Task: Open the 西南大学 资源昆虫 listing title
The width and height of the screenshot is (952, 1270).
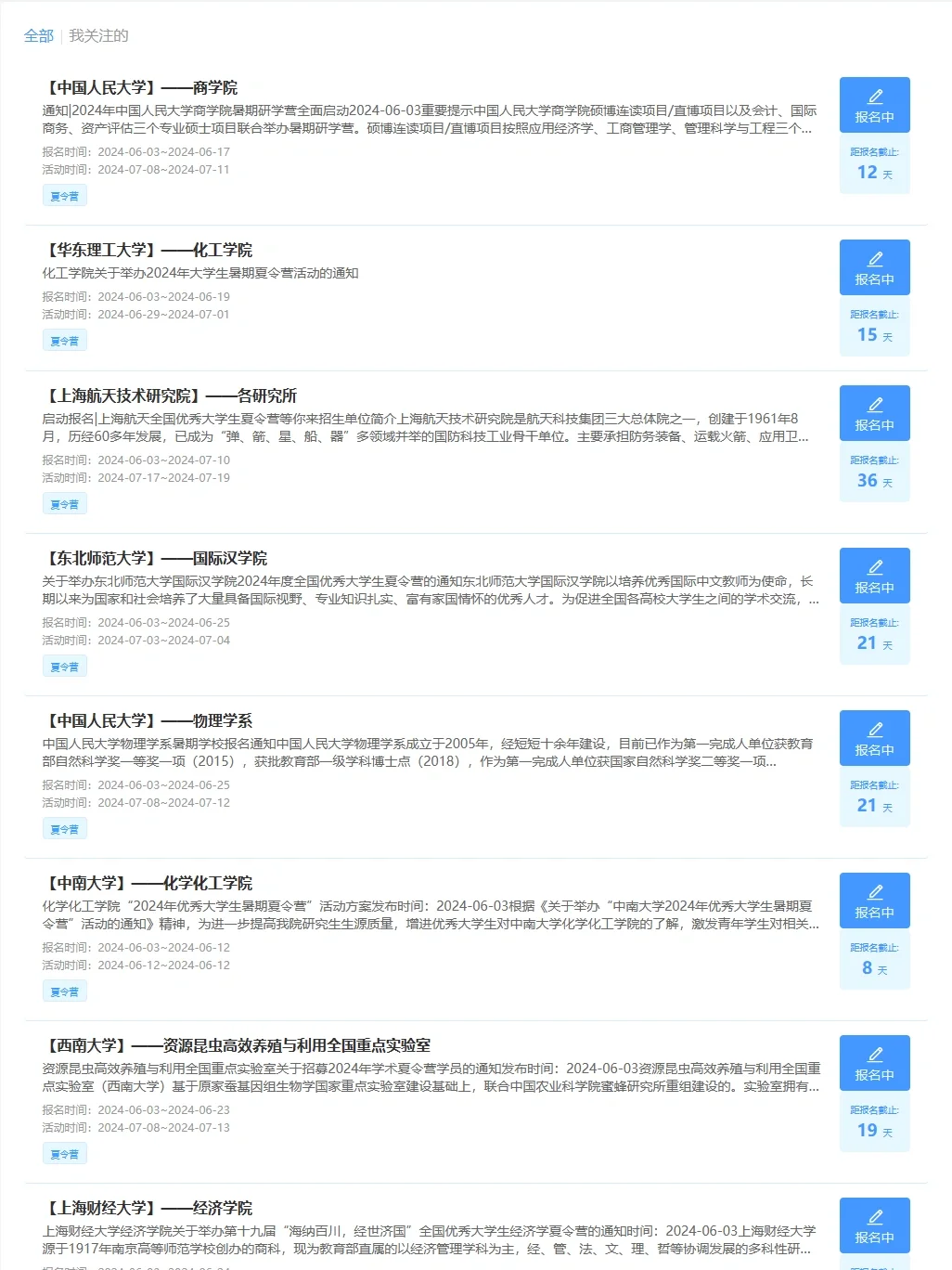Action: [237, 1046]
